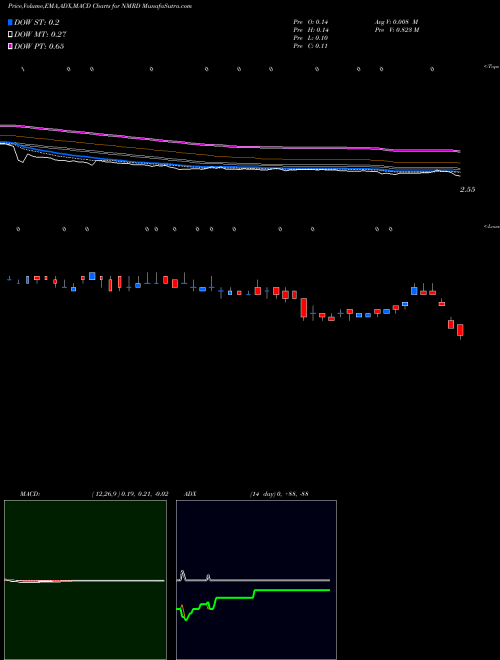Select the 'DOW PT: 0.65' legend label
The width and height of the screenshot is (500, 660).
point(39,46)
